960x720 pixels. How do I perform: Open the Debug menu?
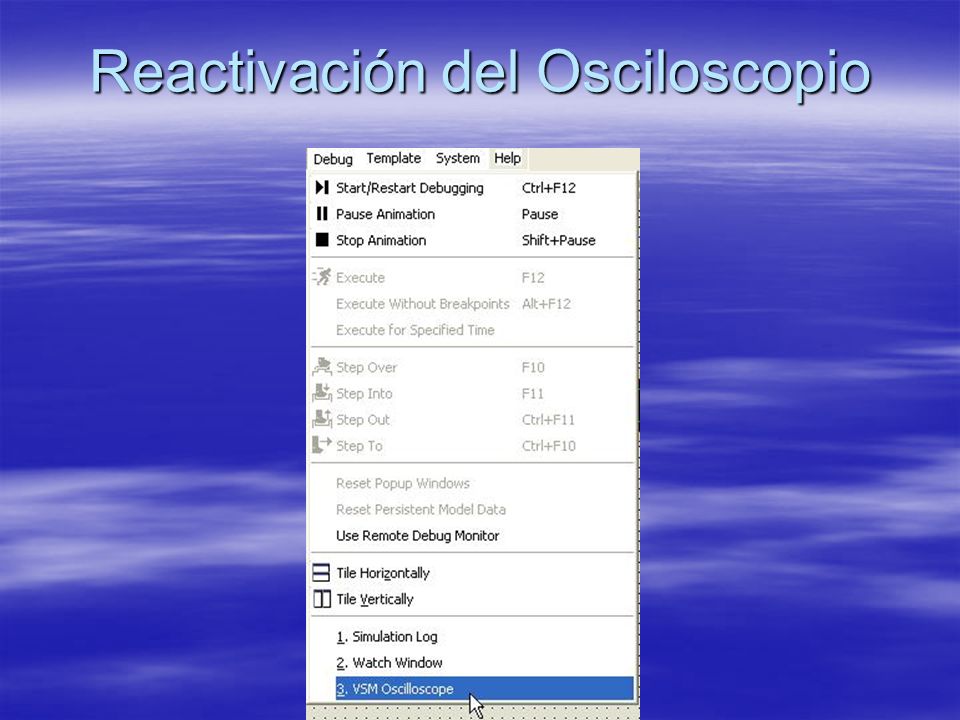coord(332,159)
